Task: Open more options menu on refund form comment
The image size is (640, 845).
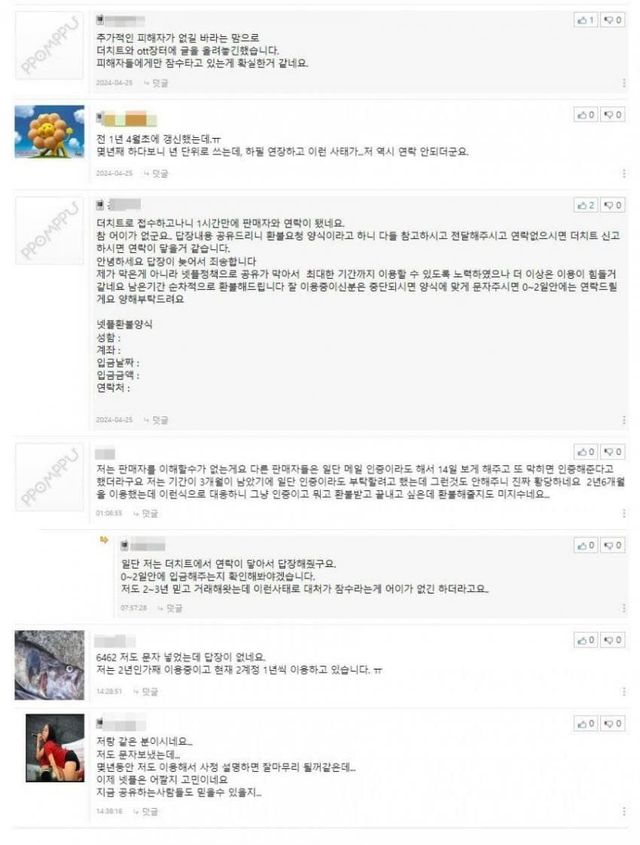Action: click(x=624, y=420)
